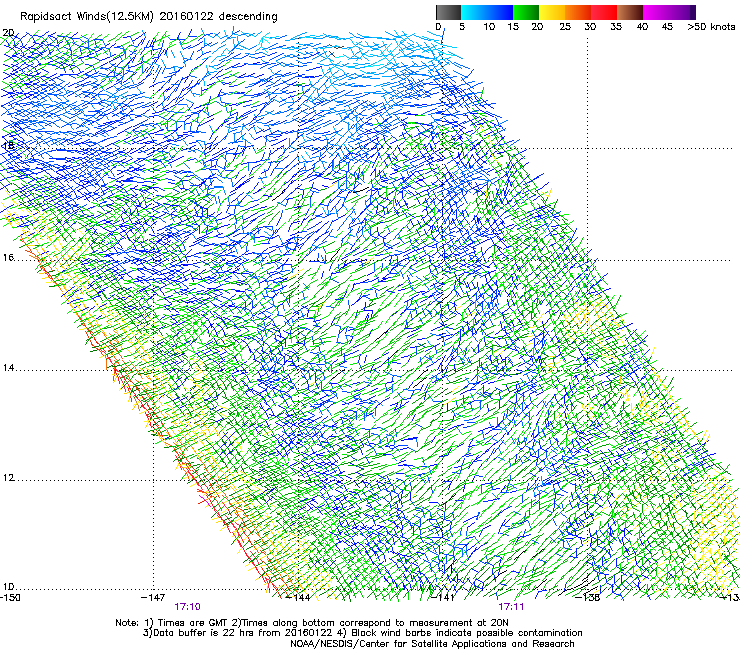Image resolution: width=740 pixels, height=650 pixels.
Task: Click the dark purple >50 knots swatch
Action: (693, 12)
